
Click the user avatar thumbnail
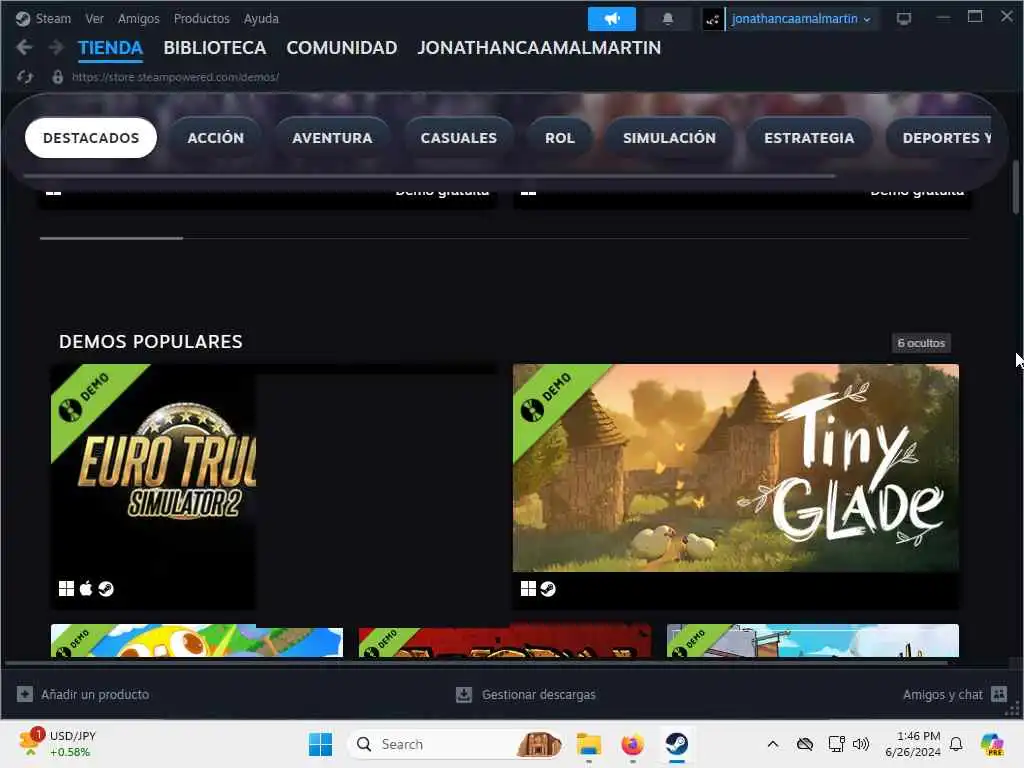click(x=712, y=19)
